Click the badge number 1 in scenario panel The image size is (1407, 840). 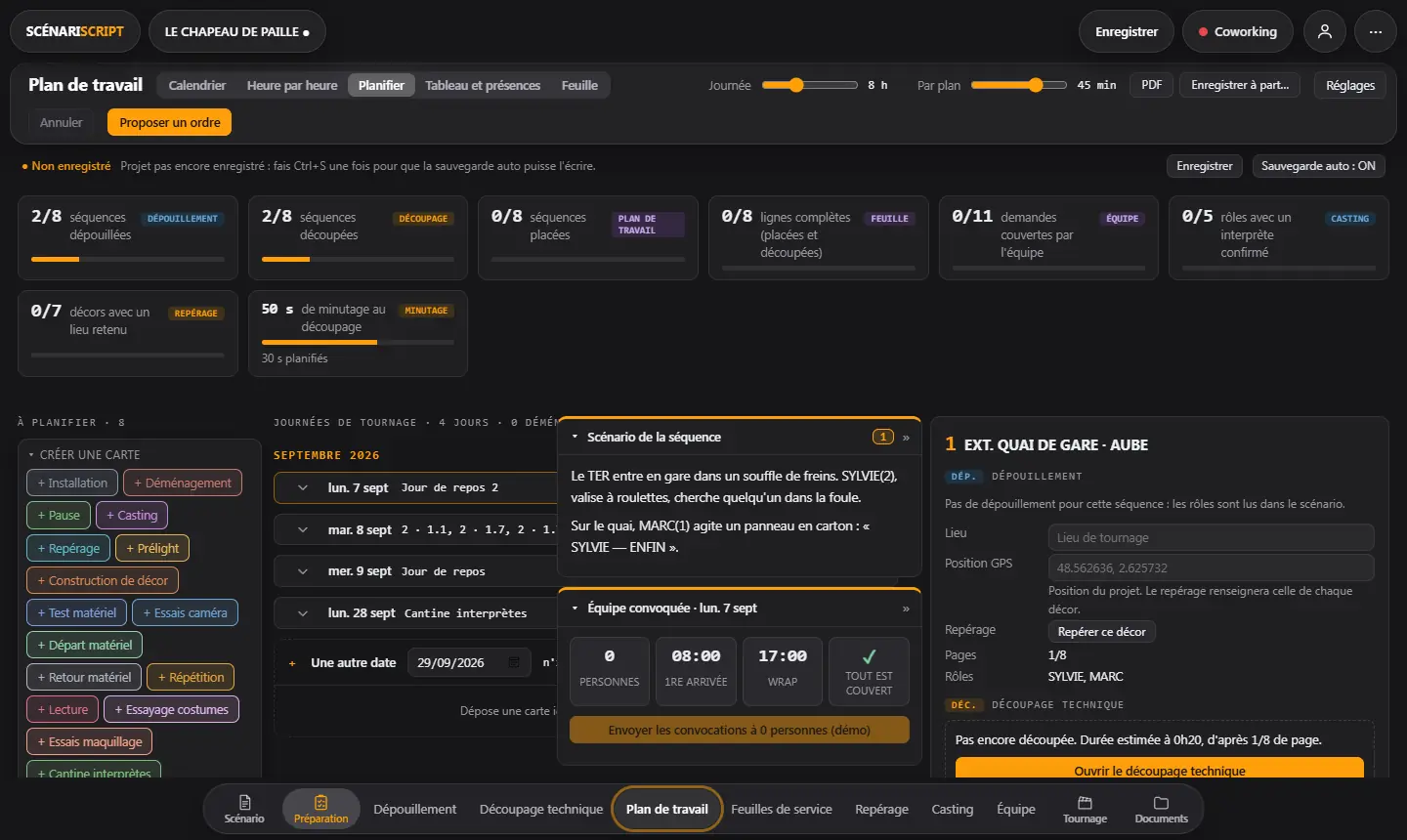tap(882, 438)
